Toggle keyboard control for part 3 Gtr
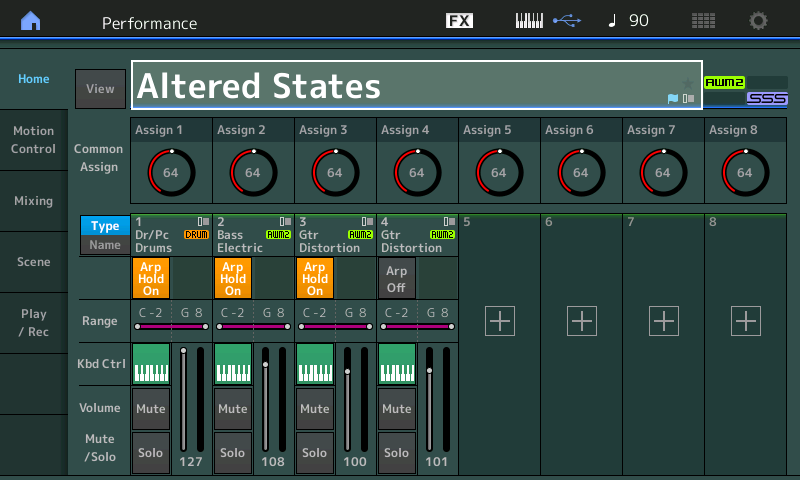Viewport: 800px width, 480px height. [x=315, y=364]
